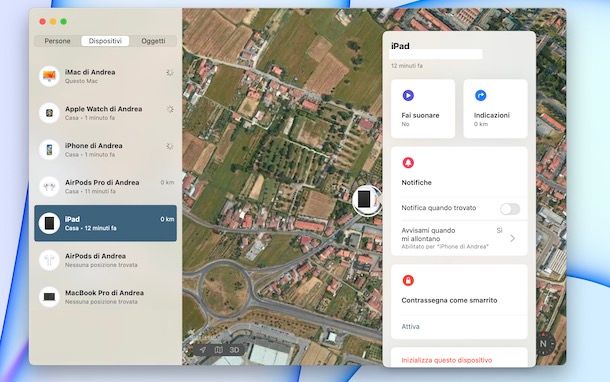This screenshot has height=382, width=610.
Task: Switch to the Persone tab
Action: 58,41
